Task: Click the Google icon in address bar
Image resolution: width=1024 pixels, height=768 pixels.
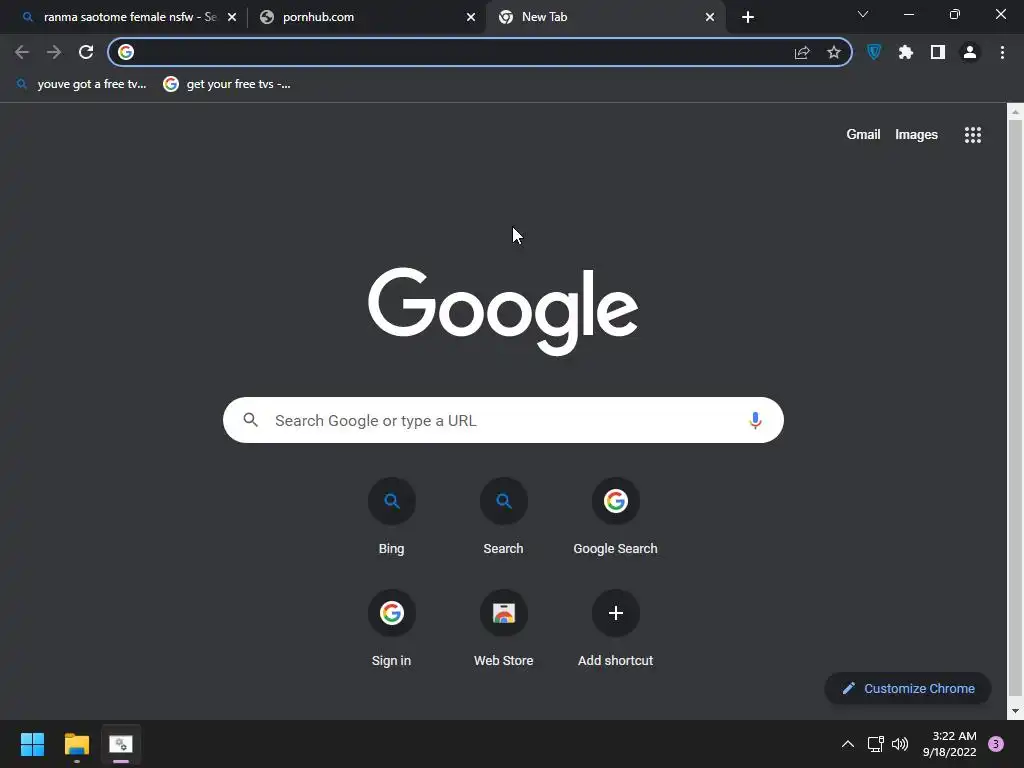Action: click(126, 52)
